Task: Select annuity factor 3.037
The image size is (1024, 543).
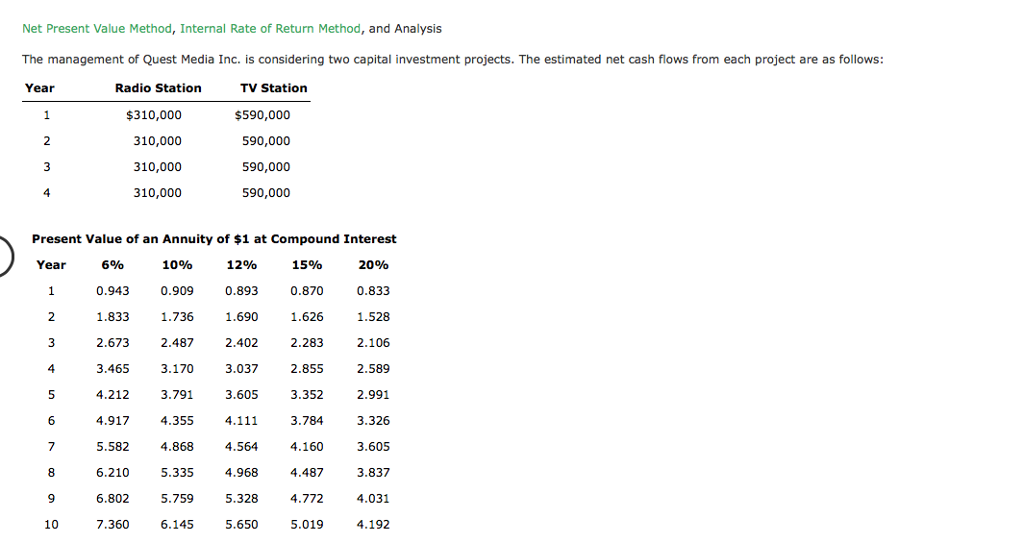Action: (x=242, y=369)
